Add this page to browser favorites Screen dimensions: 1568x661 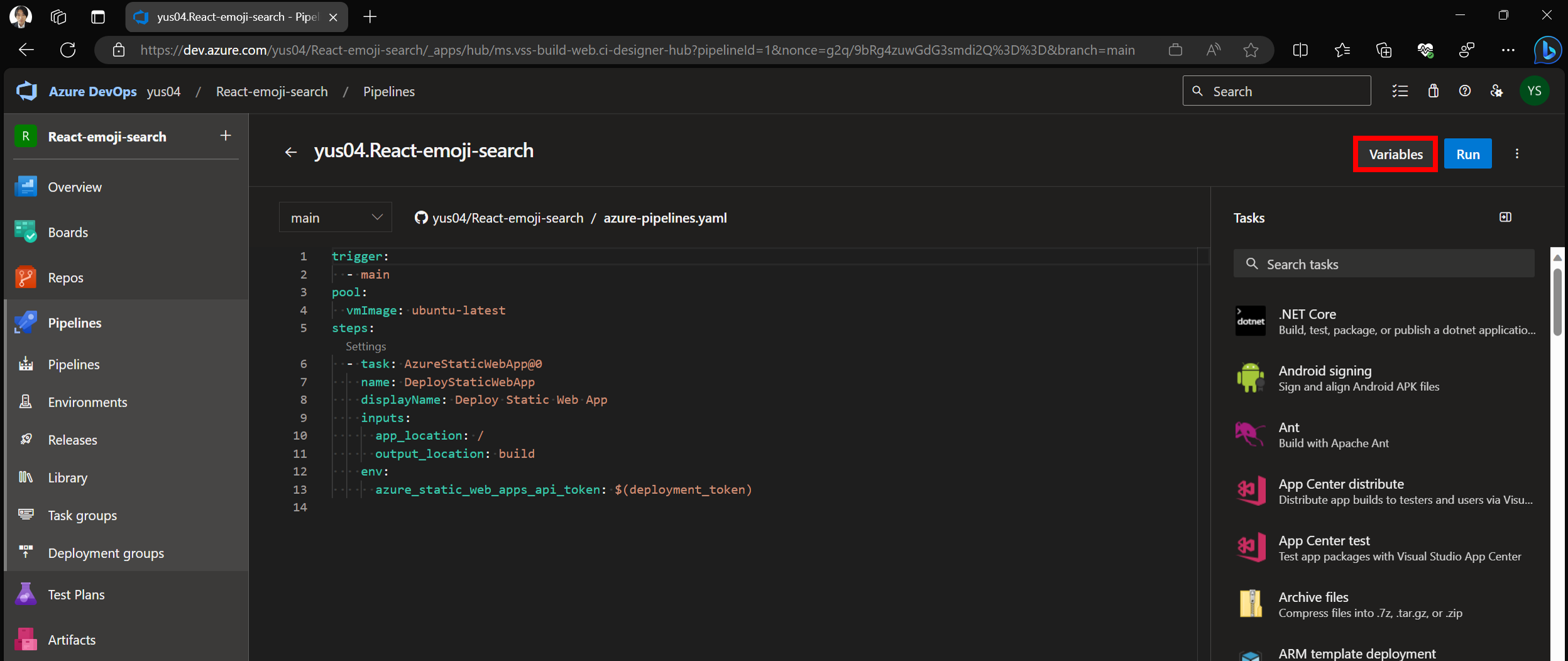(1251, 50)
